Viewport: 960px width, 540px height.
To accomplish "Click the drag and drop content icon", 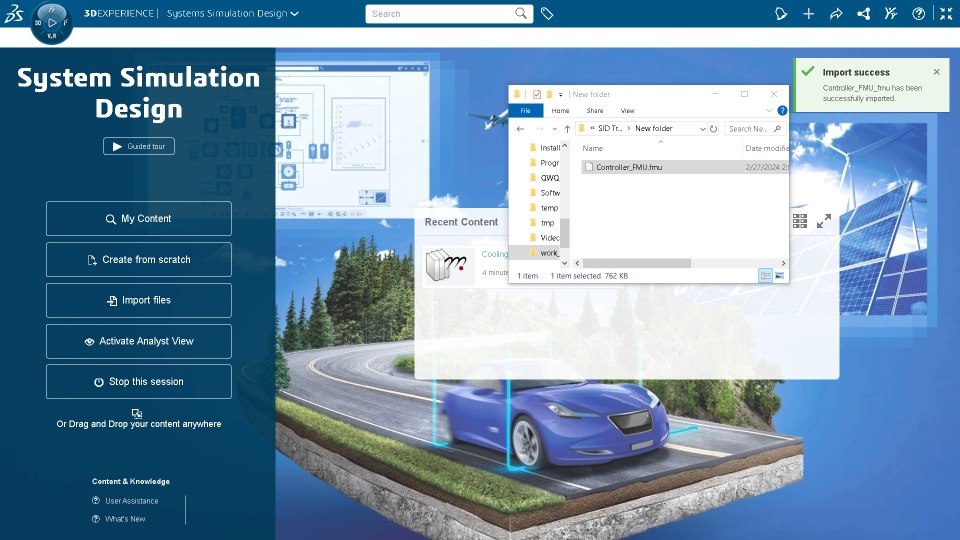I will (137, 414).
